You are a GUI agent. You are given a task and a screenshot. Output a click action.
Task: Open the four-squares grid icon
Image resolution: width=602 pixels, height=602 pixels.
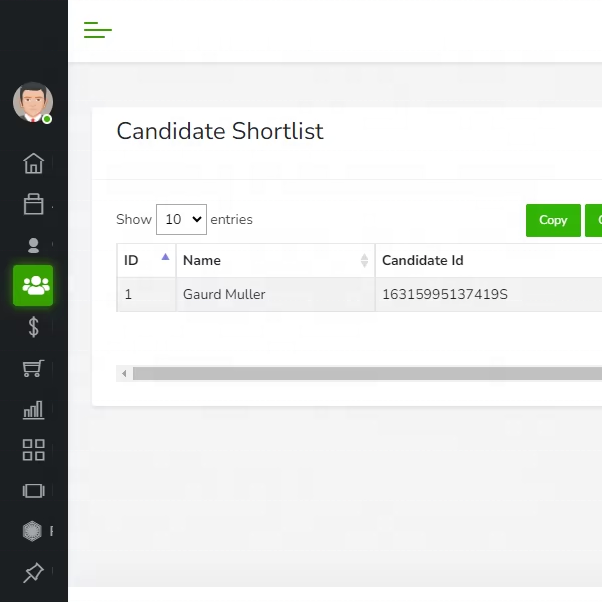tap(33, 450)
